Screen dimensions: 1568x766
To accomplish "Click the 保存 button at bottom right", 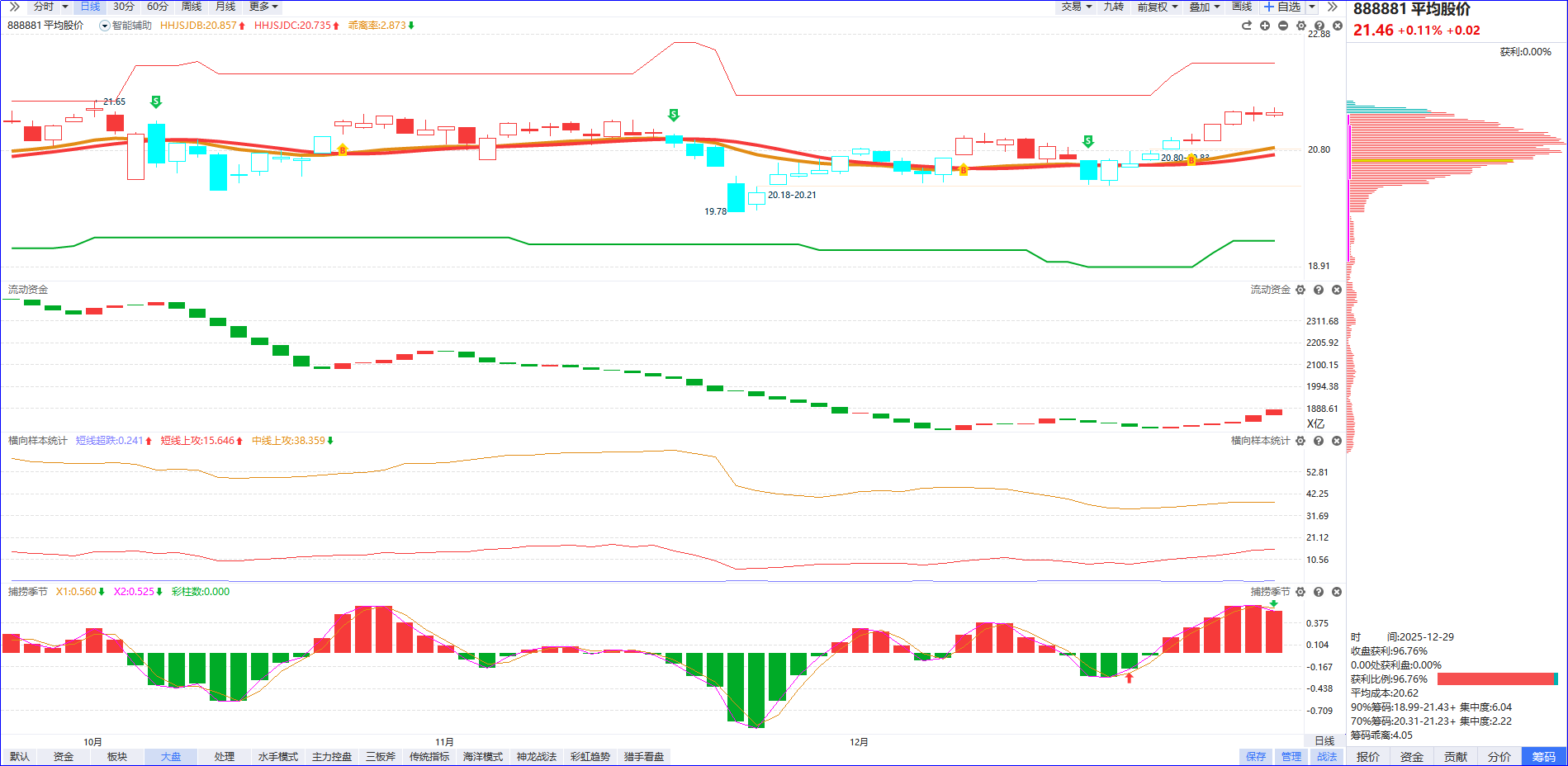I will [x=1255, y=756].
